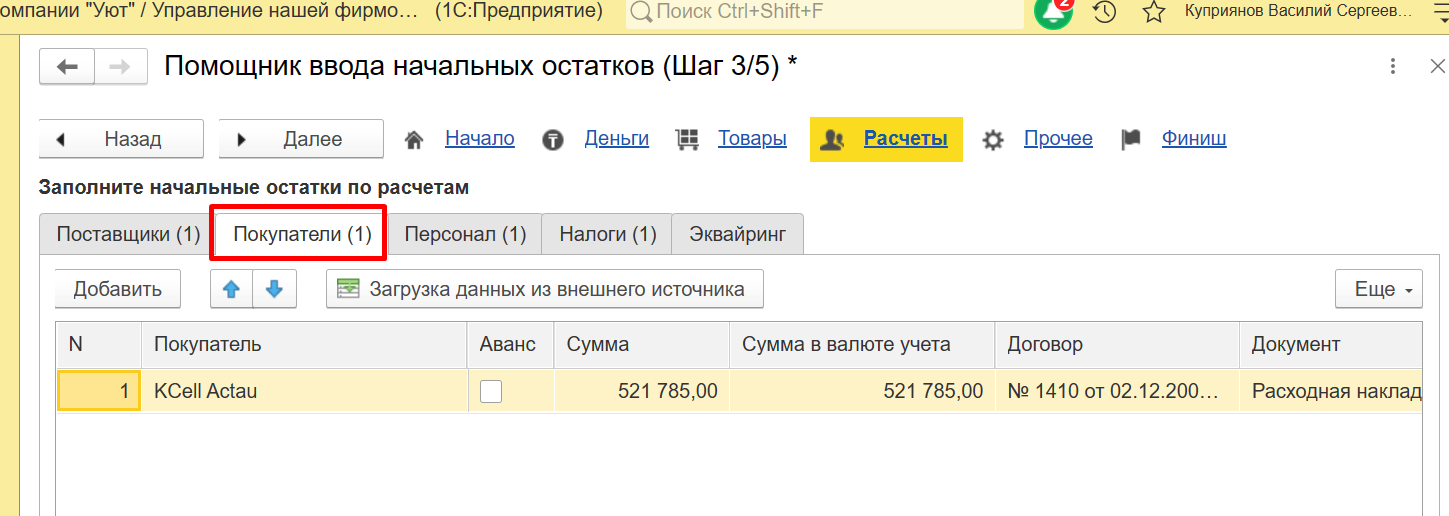Image resolution: width=1449 pixels, height=516 pixels.
Task: Click the notifications bell icon
Action: (1052, 12)
